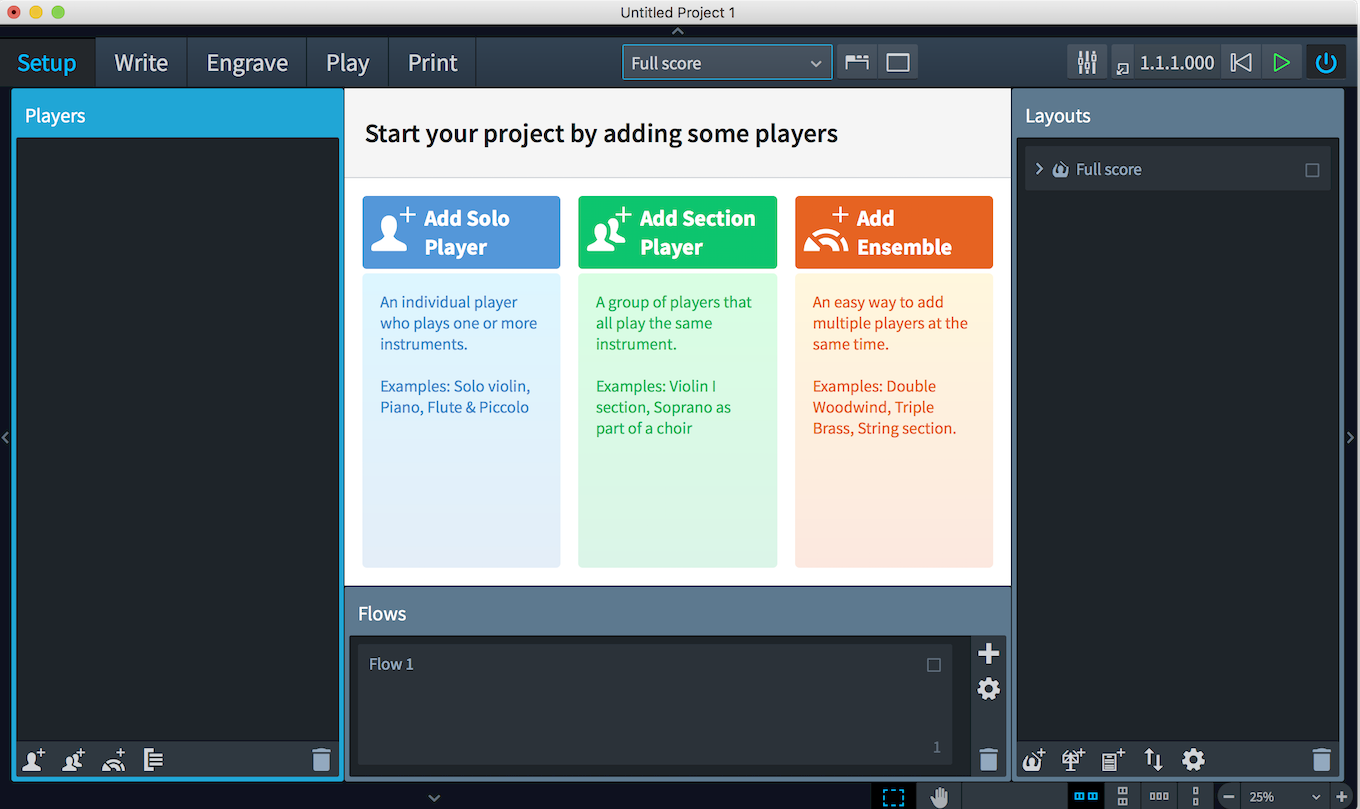The image size is (1360, 809).
Task: Toggle the blue activate project power button
Action: pos(1326,62)
